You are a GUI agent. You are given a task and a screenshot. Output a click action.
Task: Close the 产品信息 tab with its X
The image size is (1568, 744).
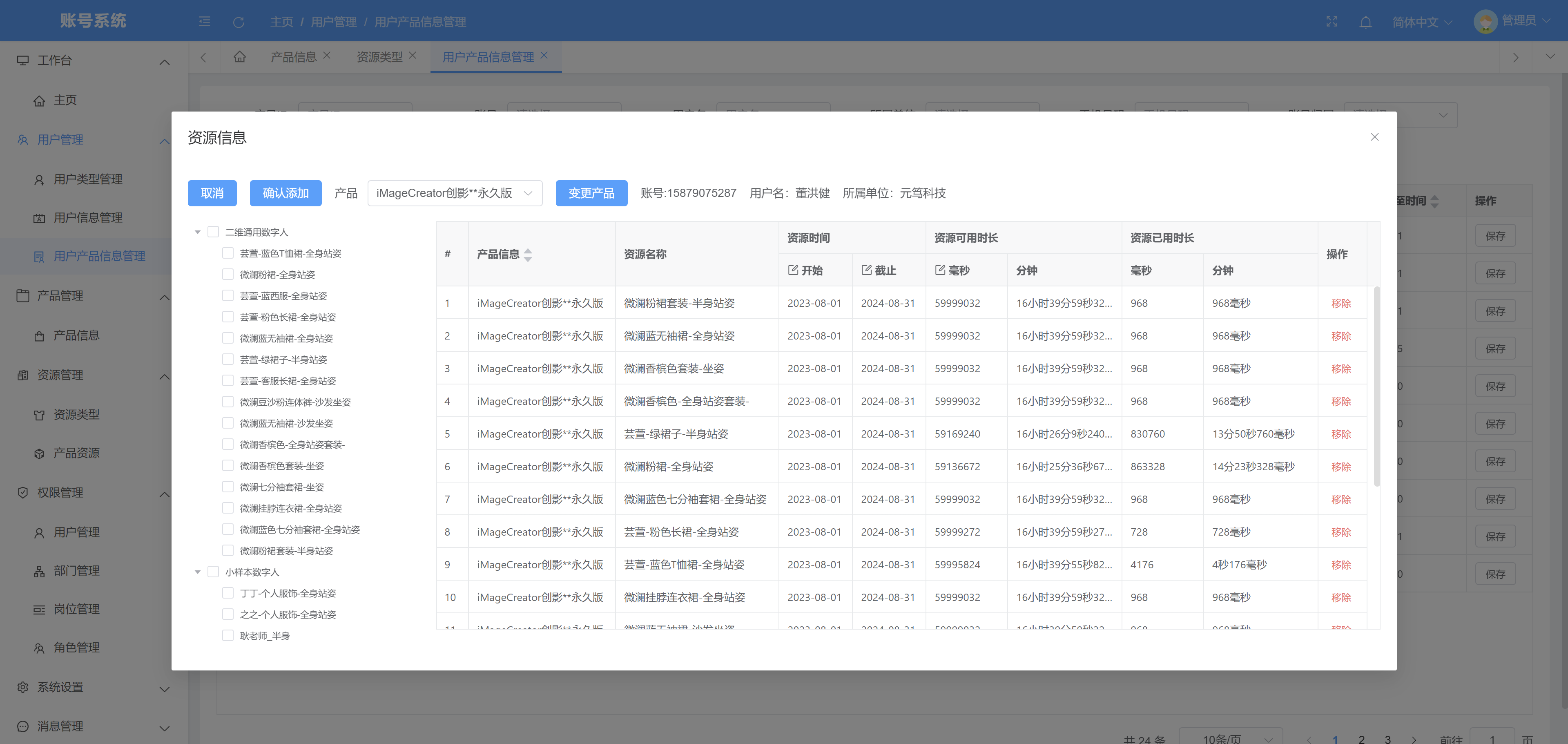(327, 56)
